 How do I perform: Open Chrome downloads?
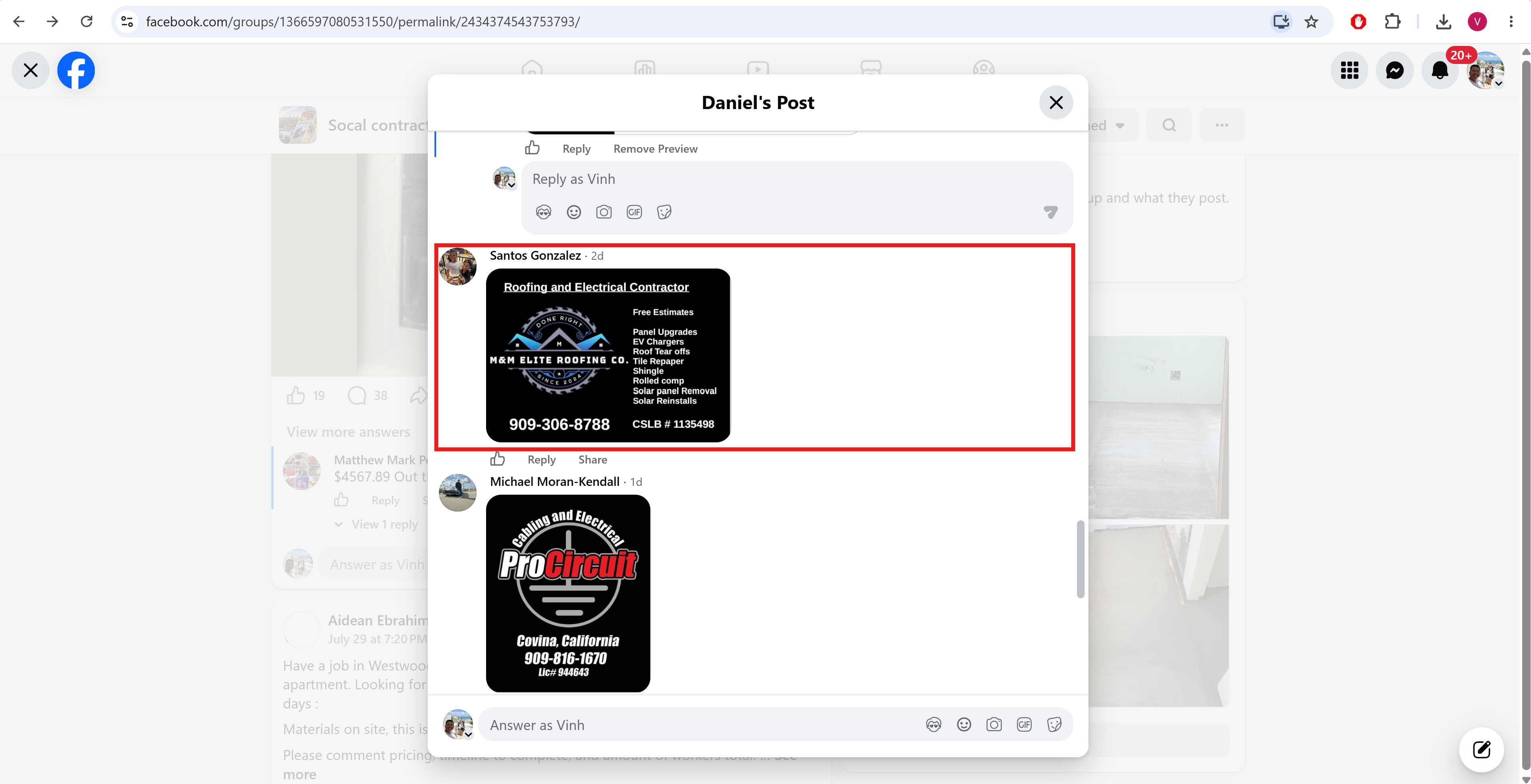1443,22
